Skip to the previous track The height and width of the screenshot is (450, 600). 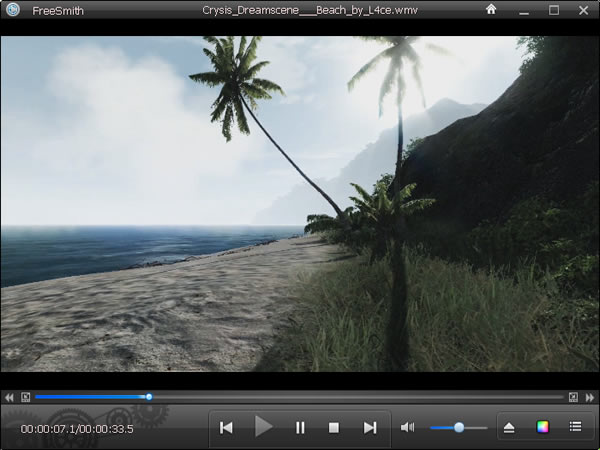(227, 427)
